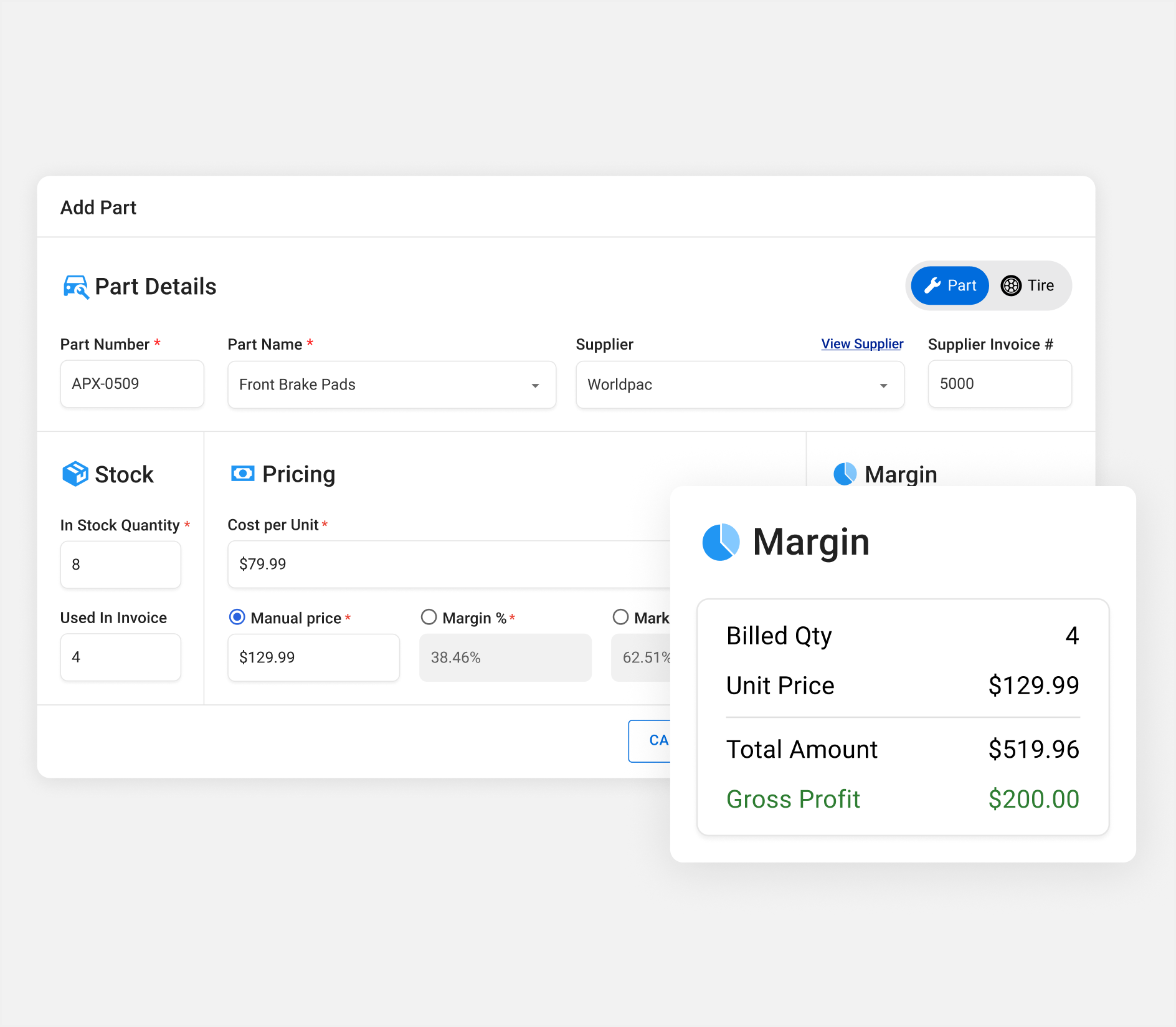The height and width of the screenshot is (1027, 1176).
Task: Click the Gross Profit value $200.00
Action: tap(1033, 799)
